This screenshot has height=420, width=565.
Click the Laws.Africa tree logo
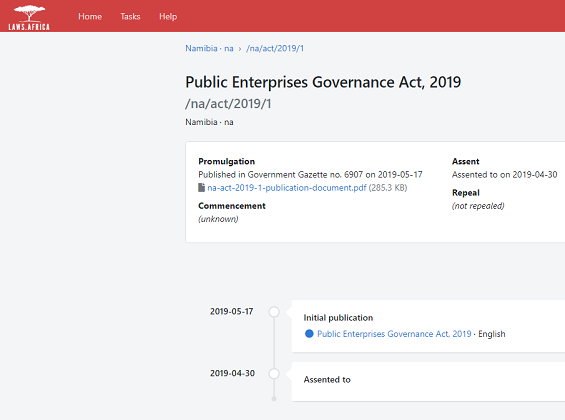point(29,17)
